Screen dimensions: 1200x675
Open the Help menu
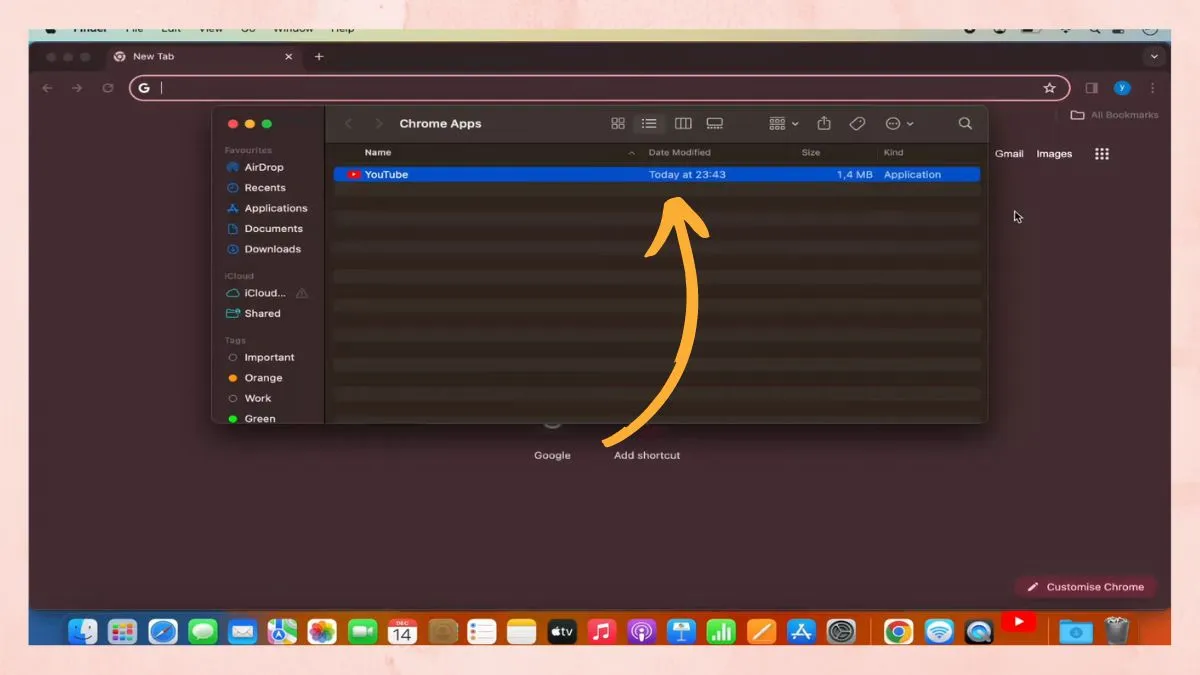[x=343, y=29]
